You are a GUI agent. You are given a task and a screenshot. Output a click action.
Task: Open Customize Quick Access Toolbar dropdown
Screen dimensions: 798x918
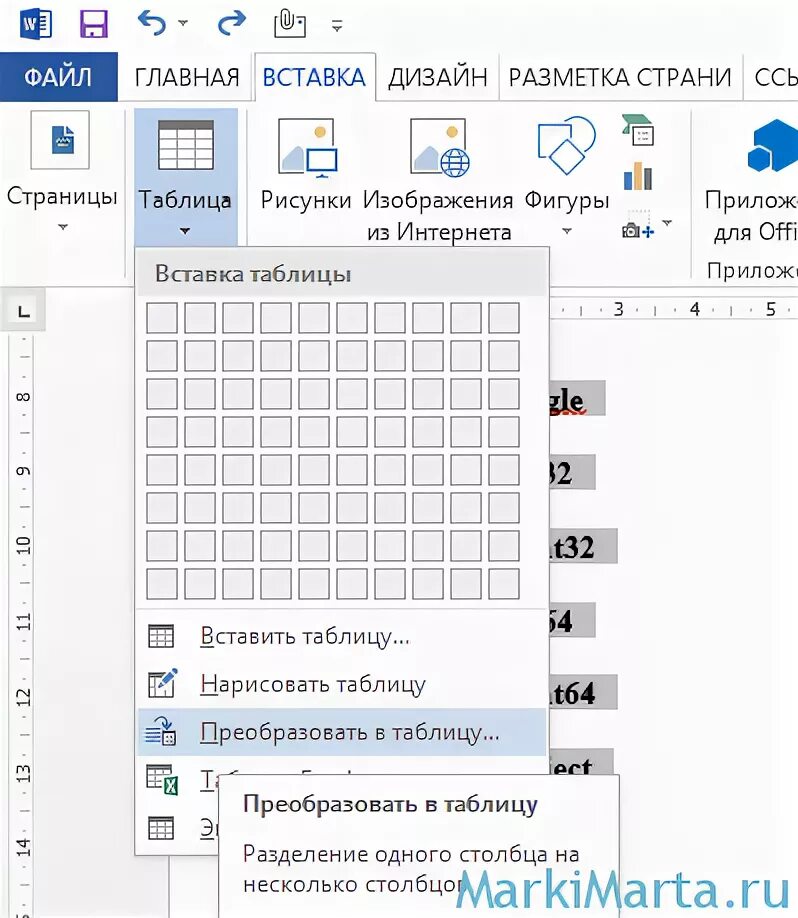point(337,25)
